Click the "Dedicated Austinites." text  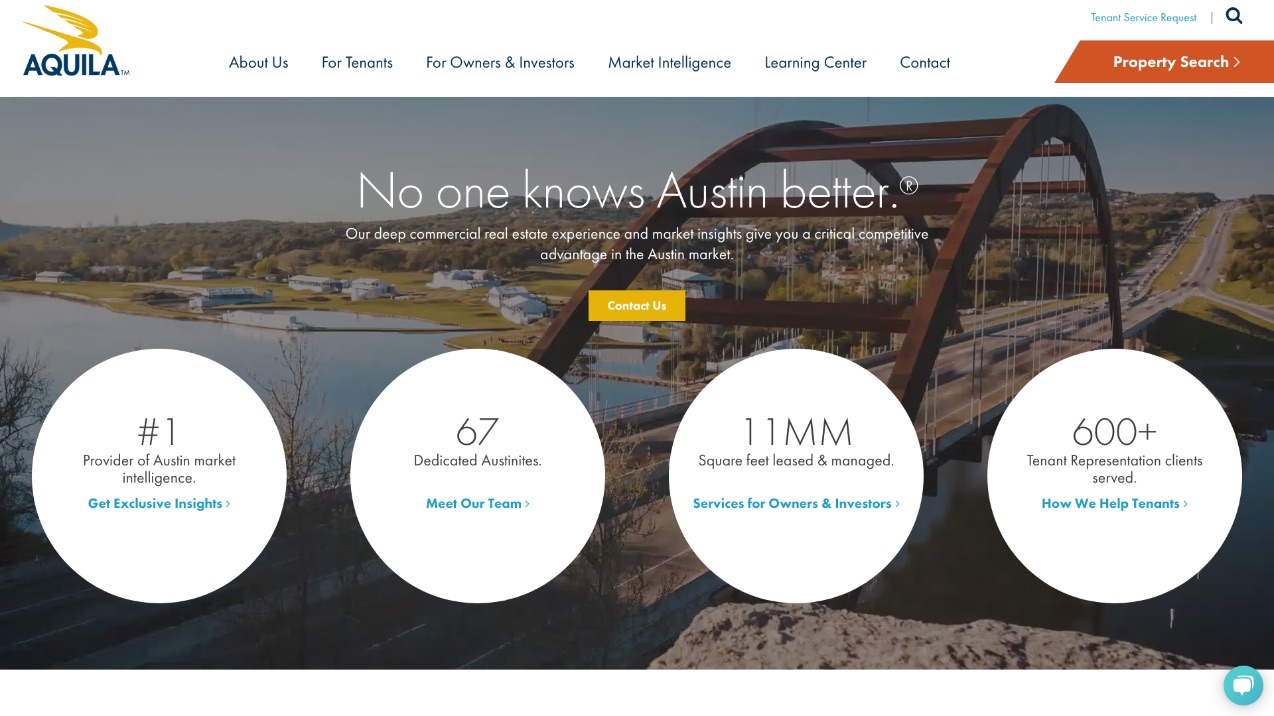point(478,461)
